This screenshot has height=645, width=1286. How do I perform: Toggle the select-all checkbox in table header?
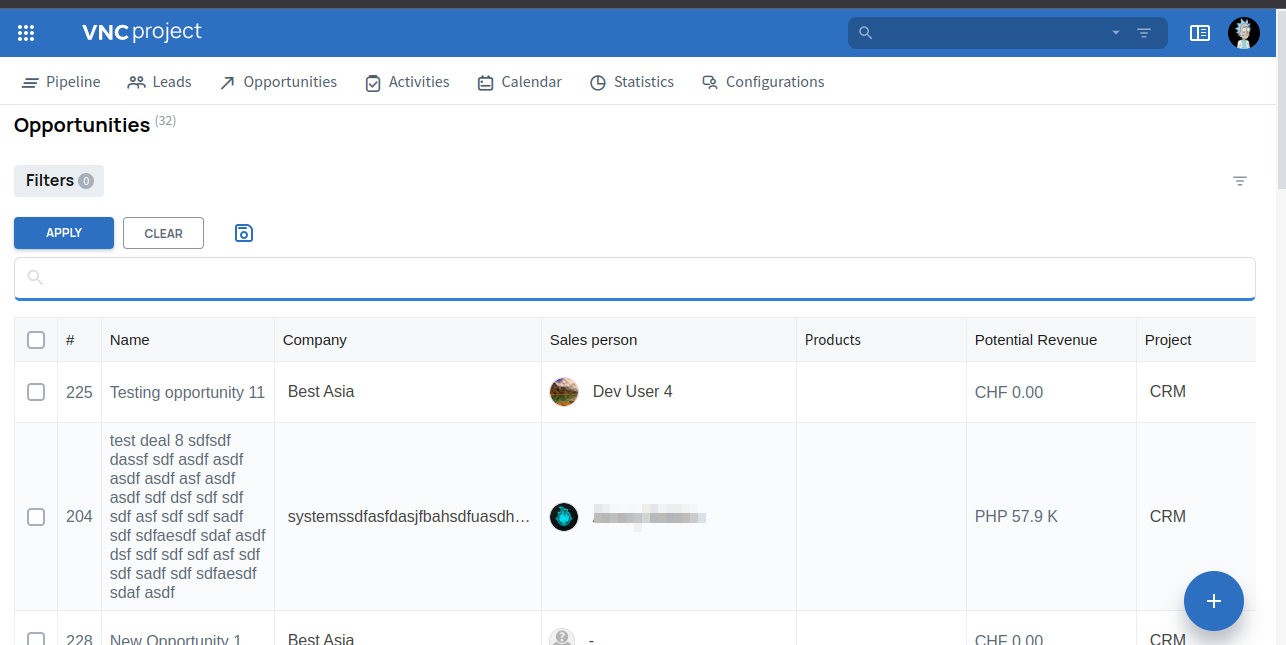point(36,340)
